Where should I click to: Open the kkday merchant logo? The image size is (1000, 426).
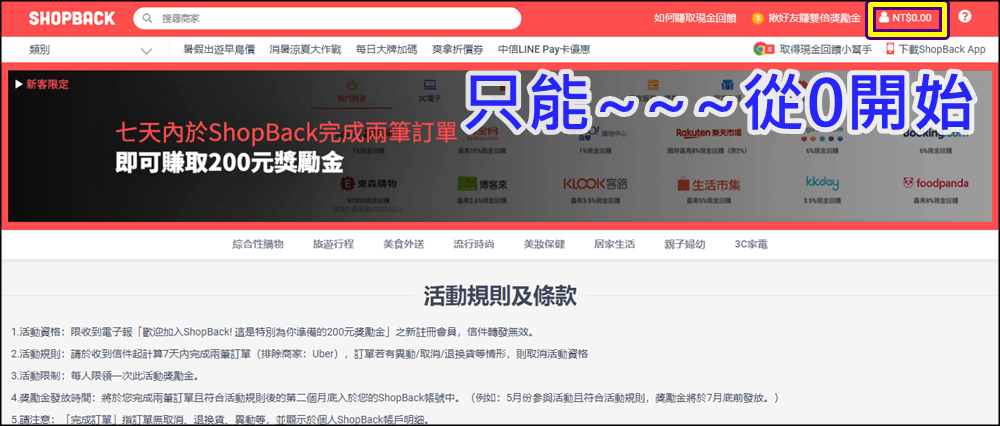[822, 184]
